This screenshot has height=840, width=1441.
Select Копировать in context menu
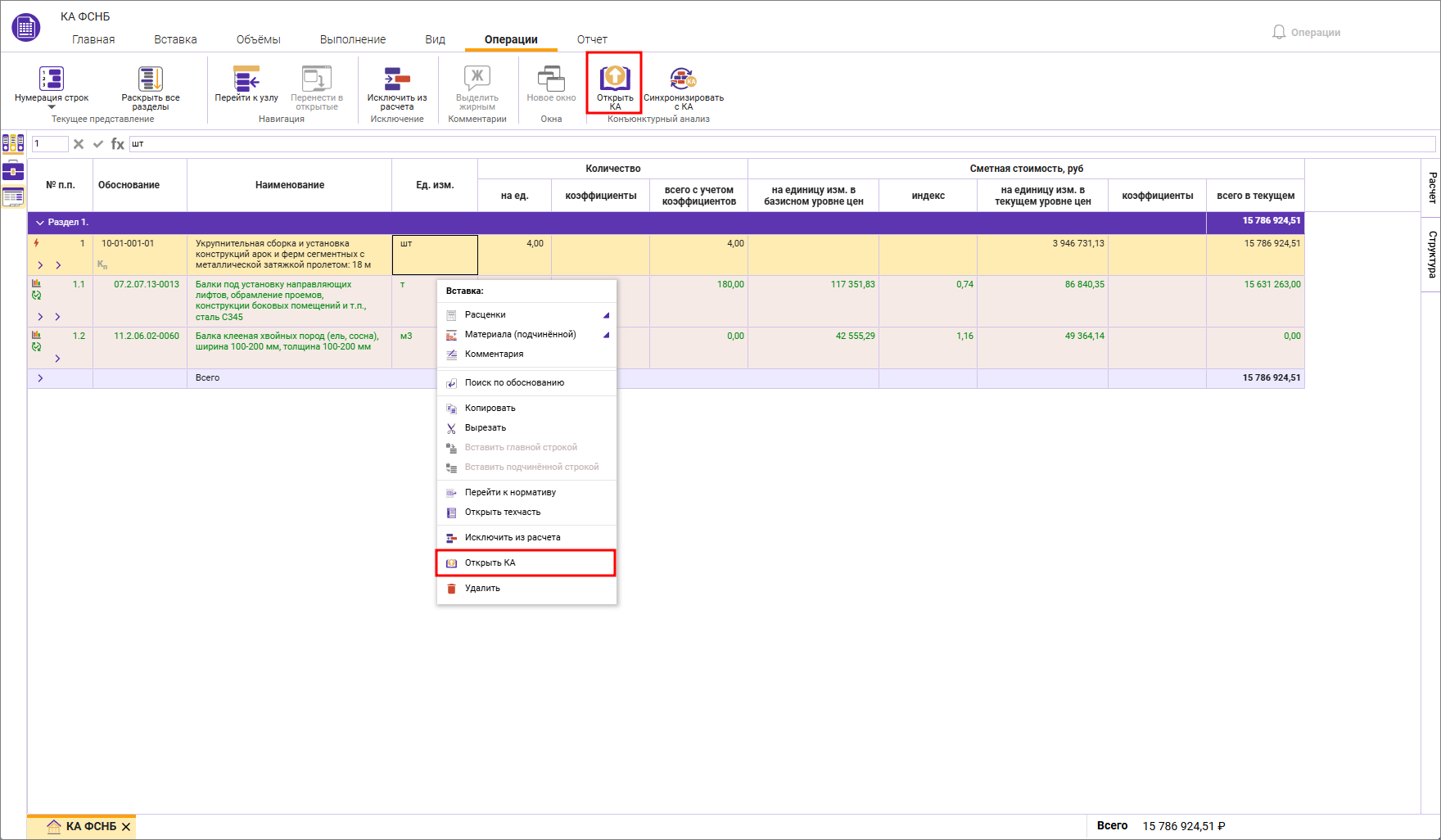[526, 408]
